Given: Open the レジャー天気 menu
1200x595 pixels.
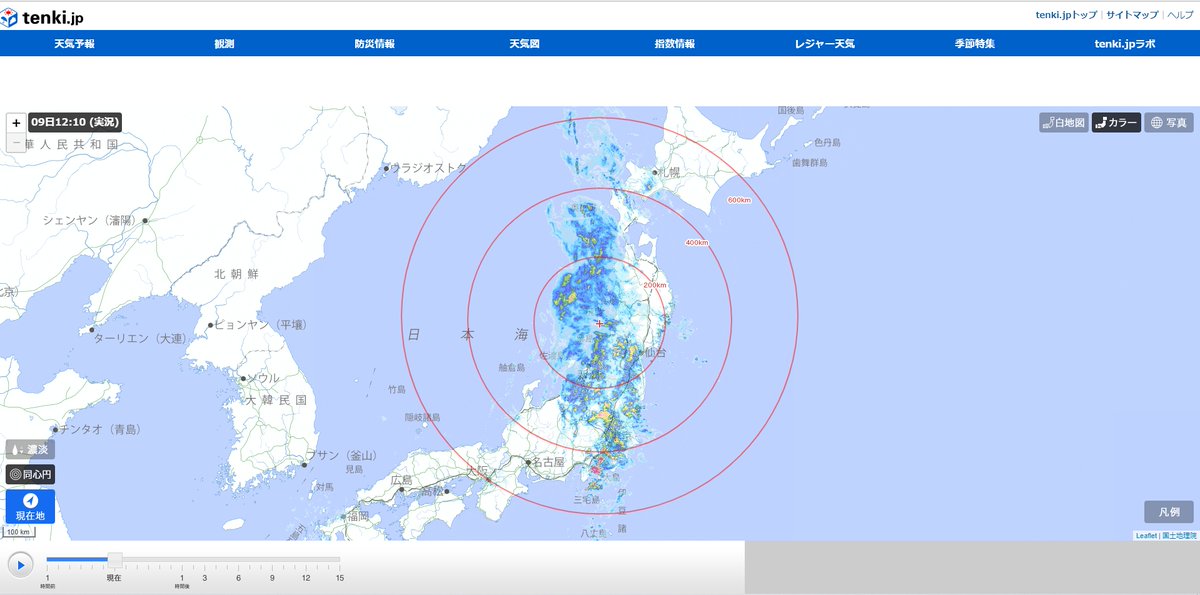Looking at the screenshot, I should (x=824, y=44).
